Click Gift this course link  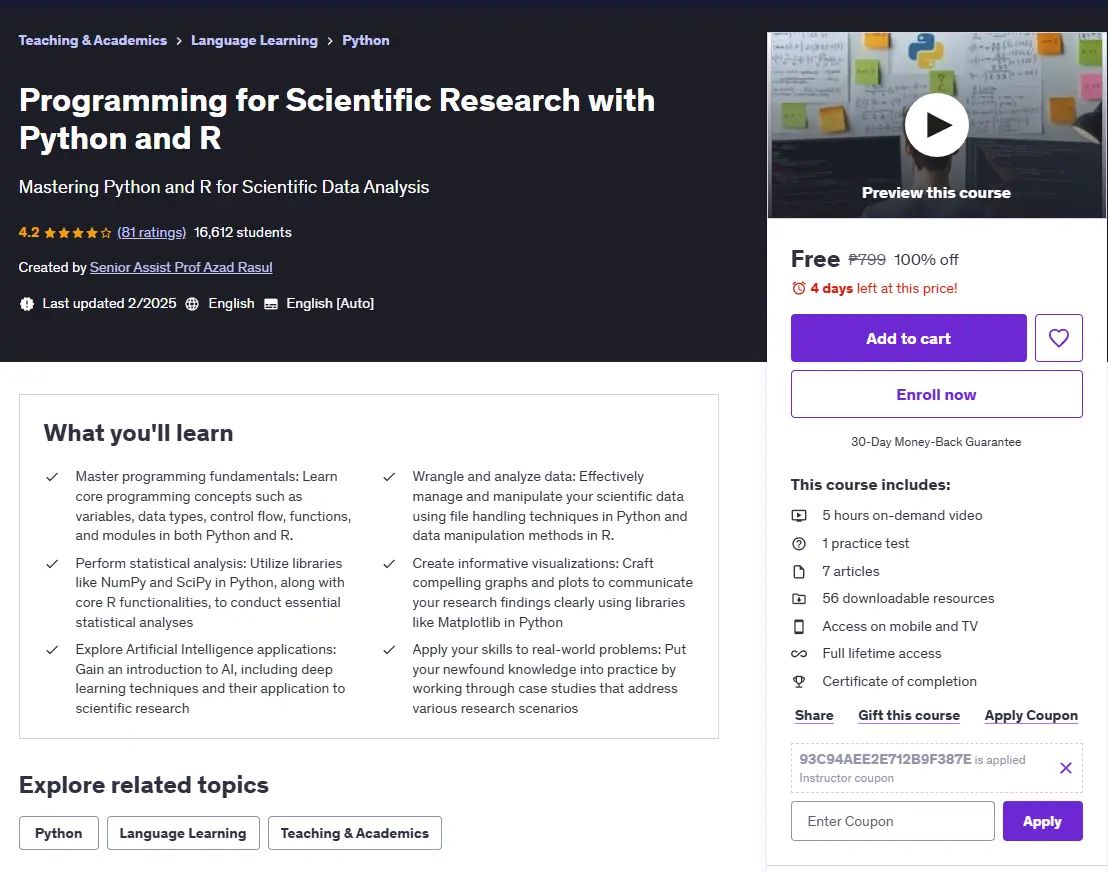[909, 715]
